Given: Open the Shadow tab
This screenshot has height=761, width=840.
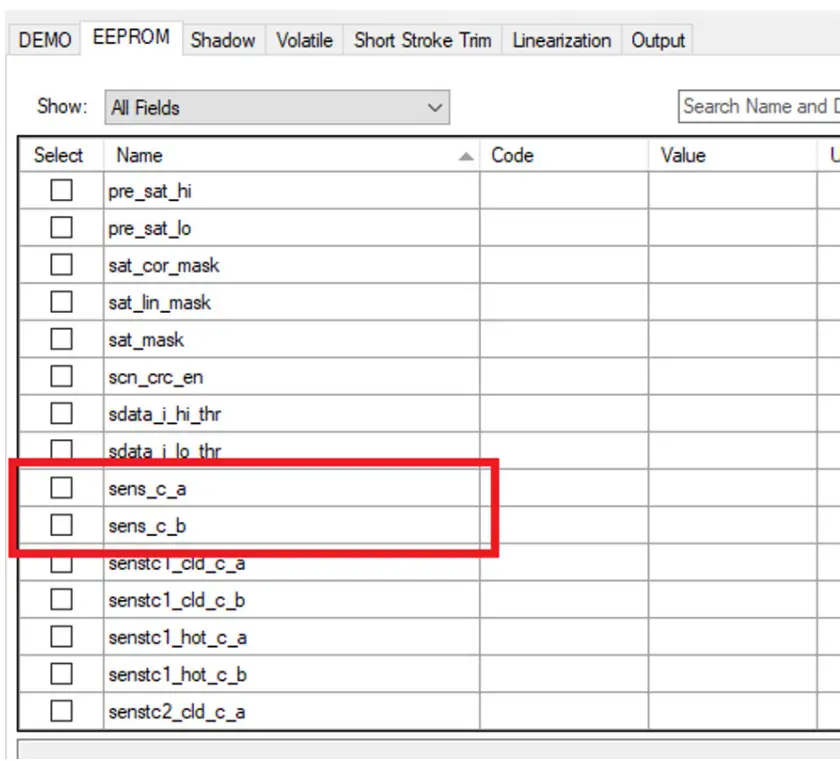Looking at the screenshot, I should (222, 41).
